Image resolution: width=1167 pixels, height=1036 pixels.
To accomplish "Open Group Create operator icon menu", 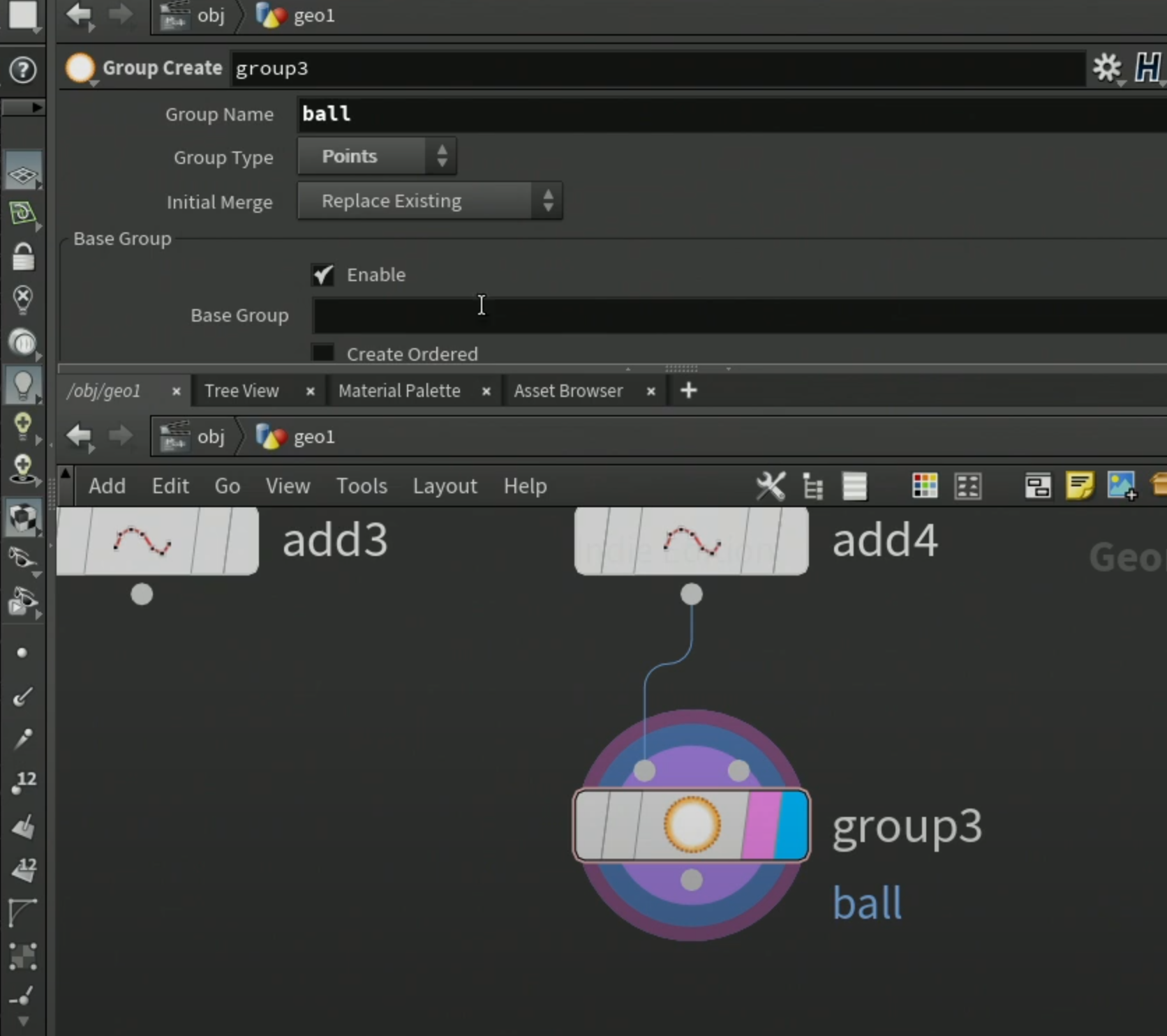I will click(80, 68).
